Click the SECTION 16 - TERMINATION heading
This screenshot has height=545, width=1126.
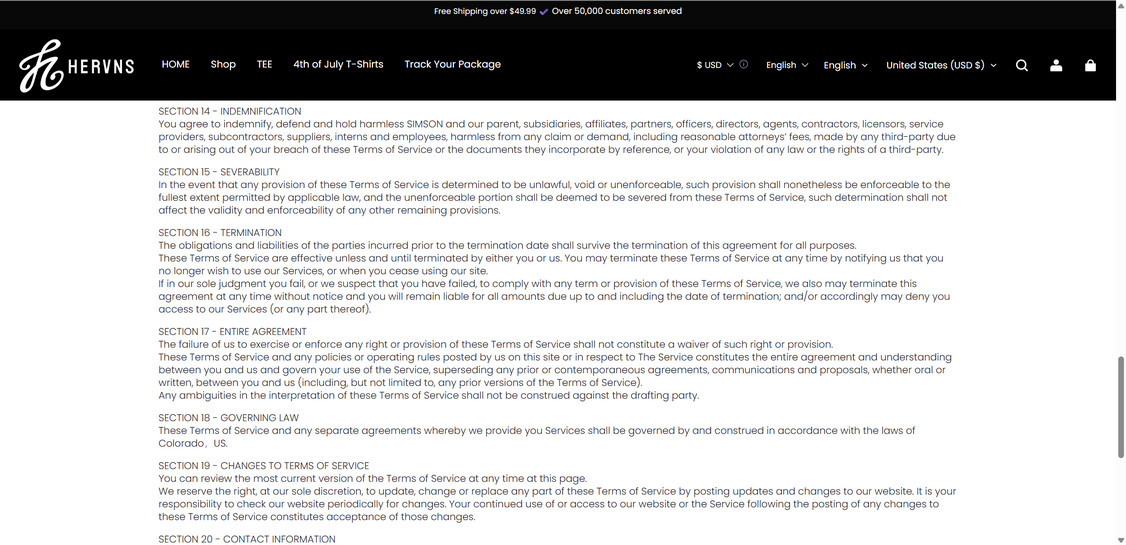coord(220,233)
